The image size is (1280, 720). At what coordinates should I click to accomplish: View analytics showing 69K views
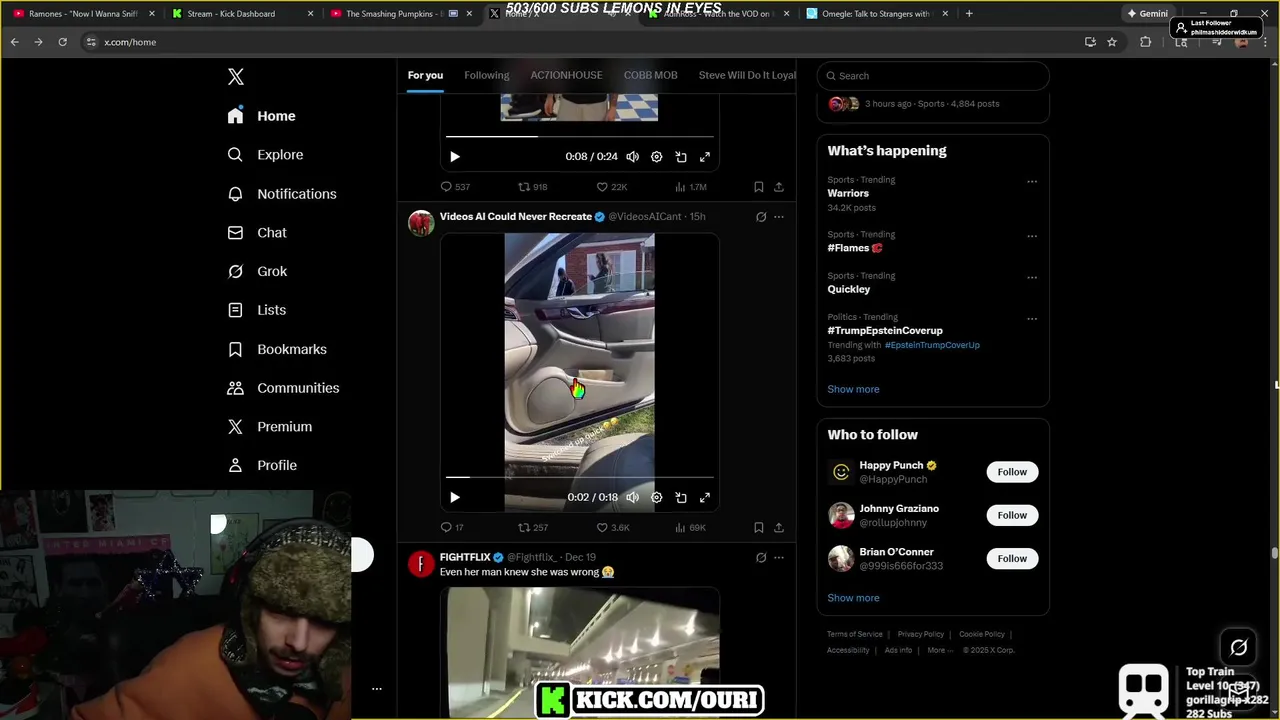691,527
